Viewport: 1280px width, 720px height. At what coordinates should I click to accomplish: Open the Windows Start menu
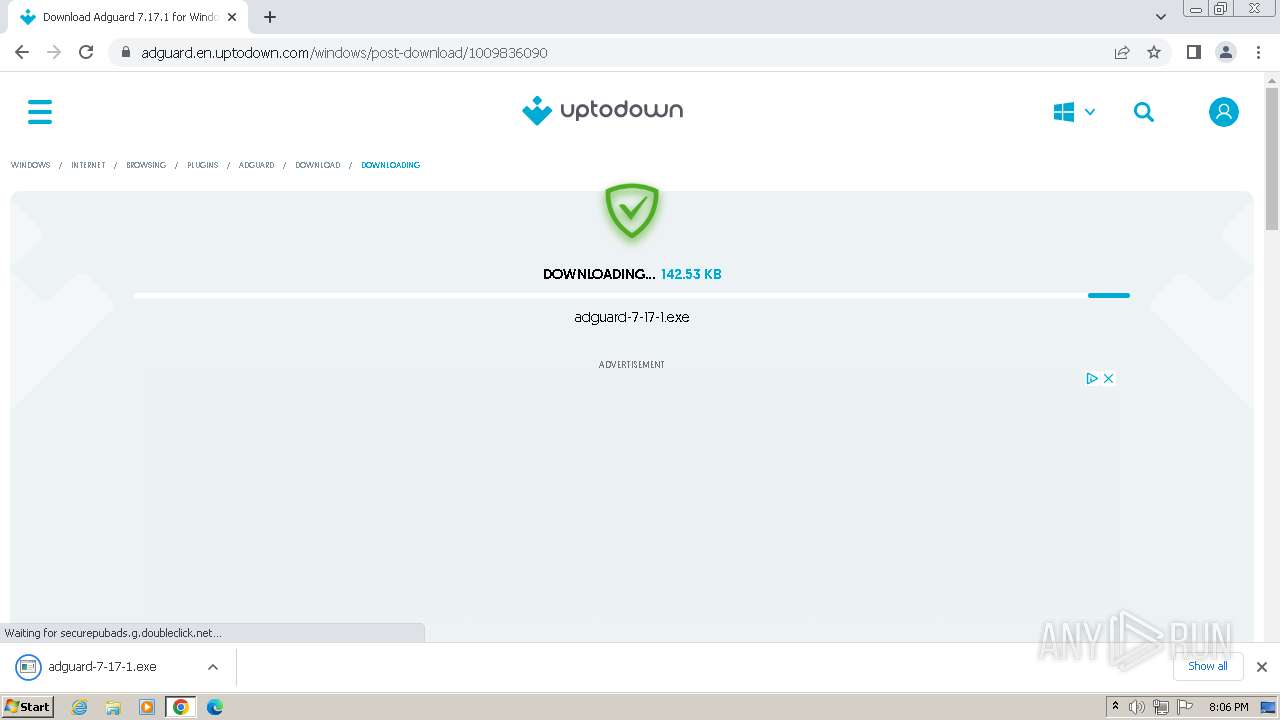click(x=27, y=707)
